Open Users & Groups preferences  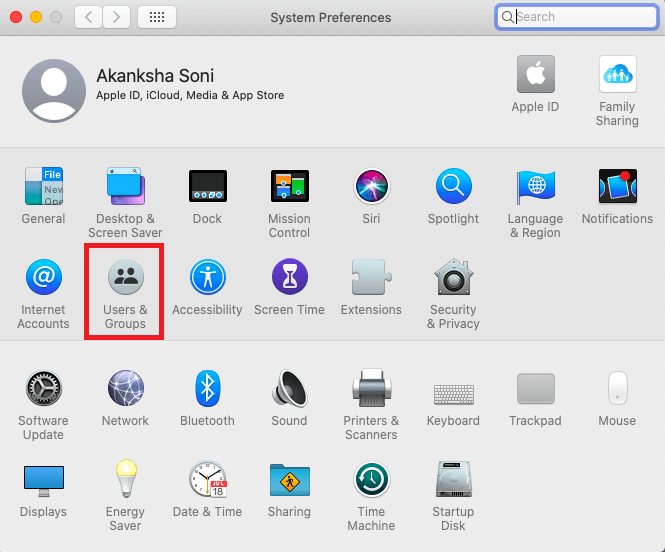[x=125, y=278]
